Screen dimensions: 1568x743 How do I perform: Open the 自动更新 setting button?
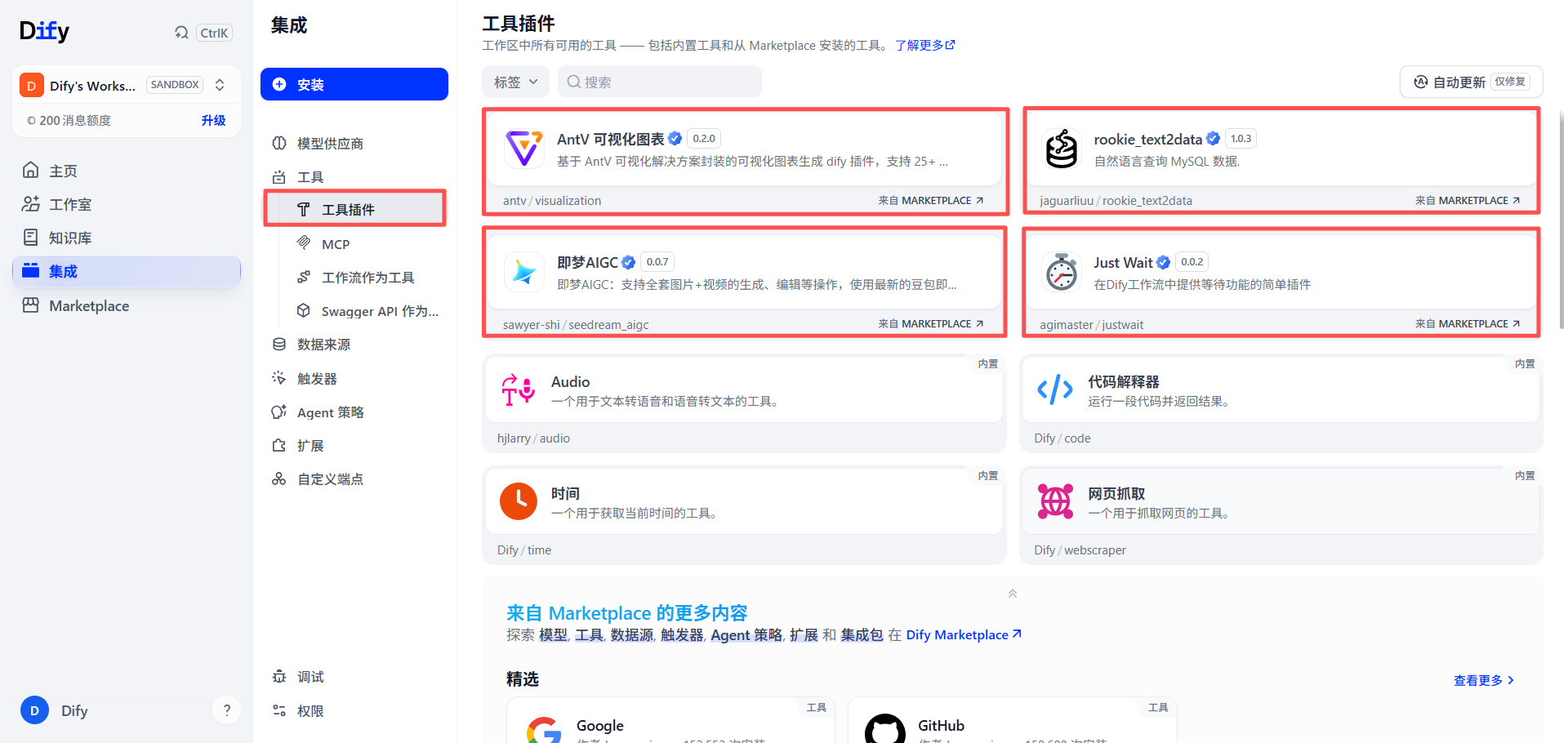1472,82
